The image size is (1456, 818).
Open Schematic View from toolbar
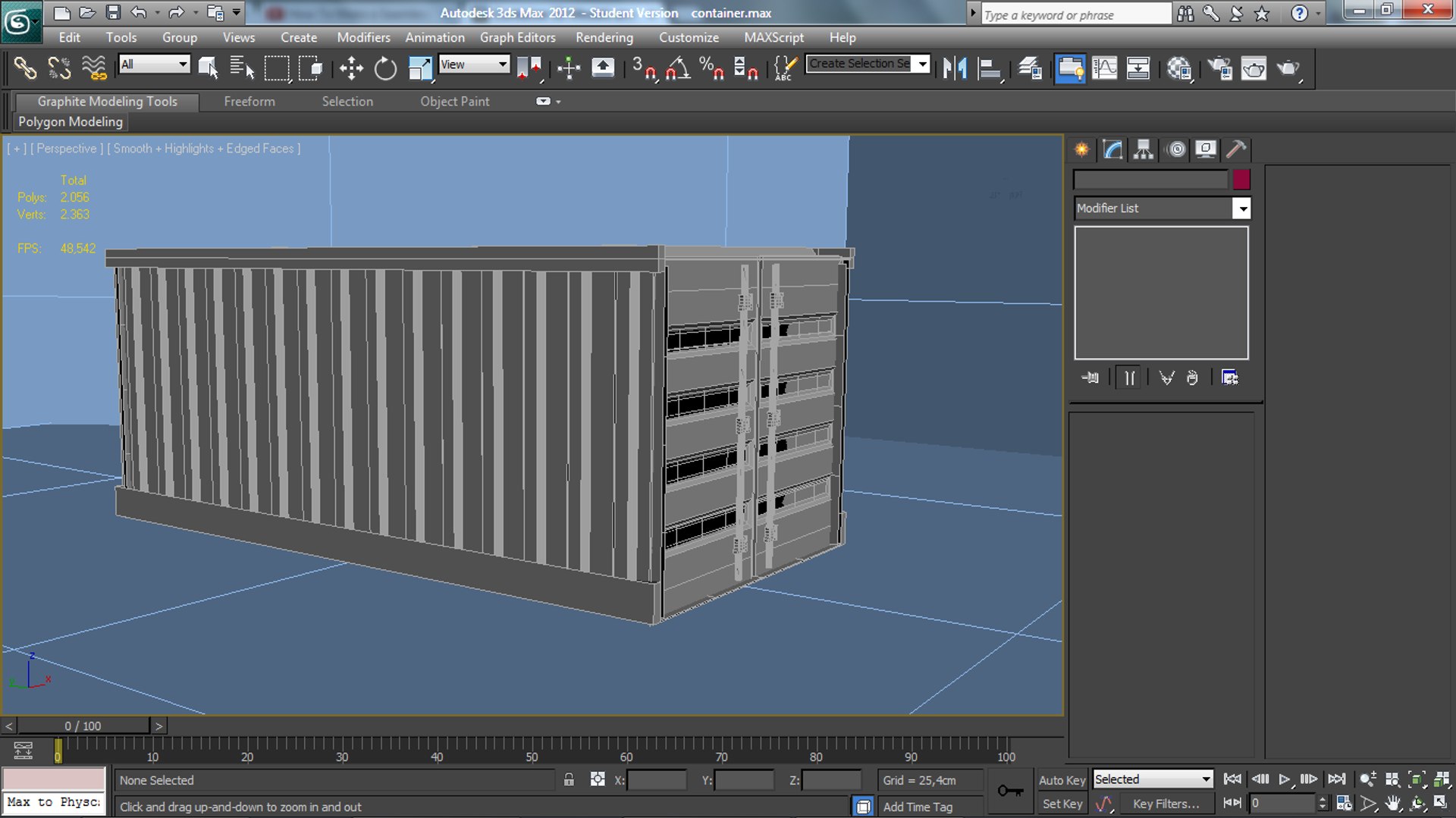(x=1138, y=68)
